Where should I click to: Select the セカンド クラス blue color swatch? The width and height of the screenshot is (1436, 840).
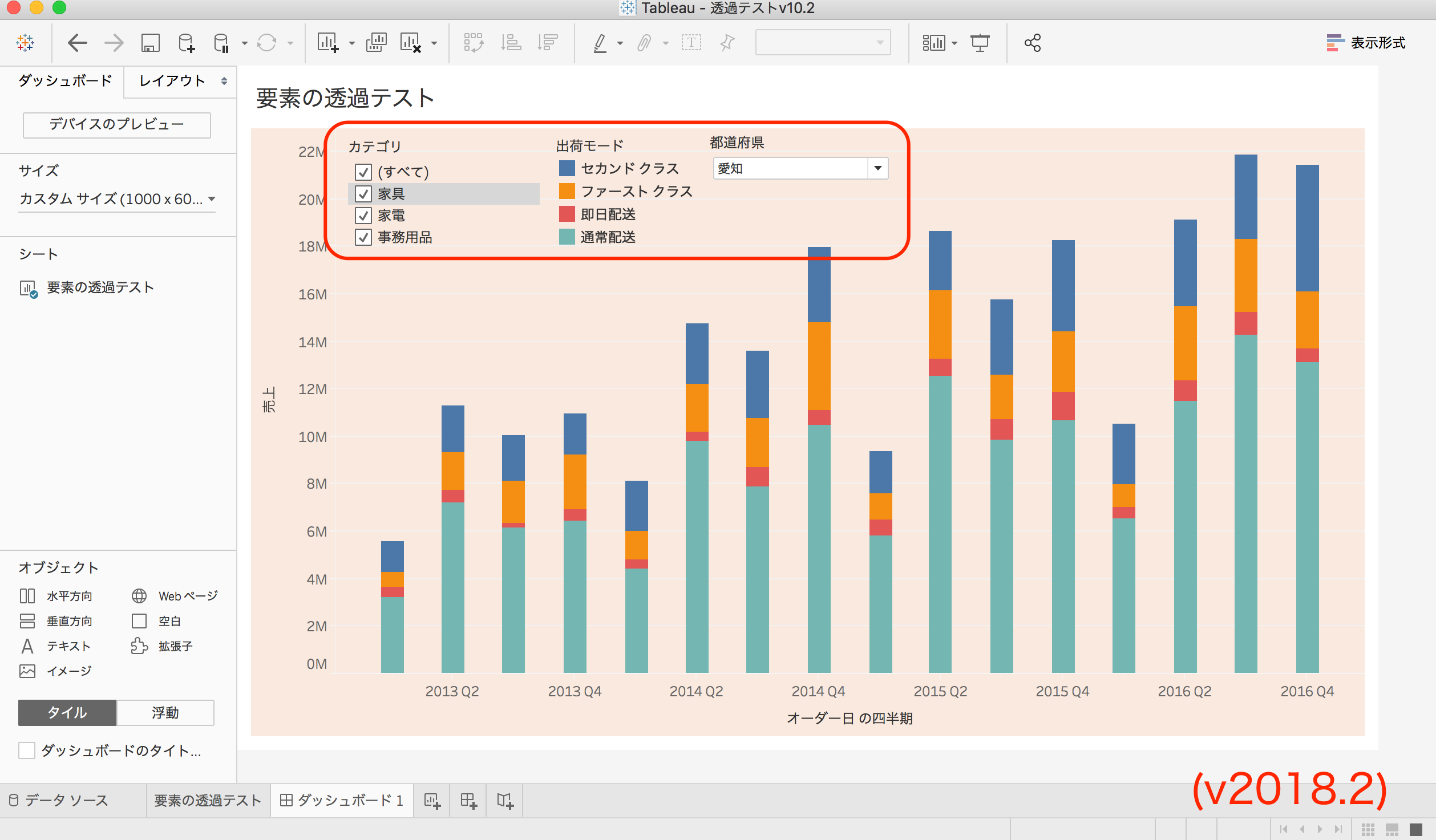pos(566,168)
